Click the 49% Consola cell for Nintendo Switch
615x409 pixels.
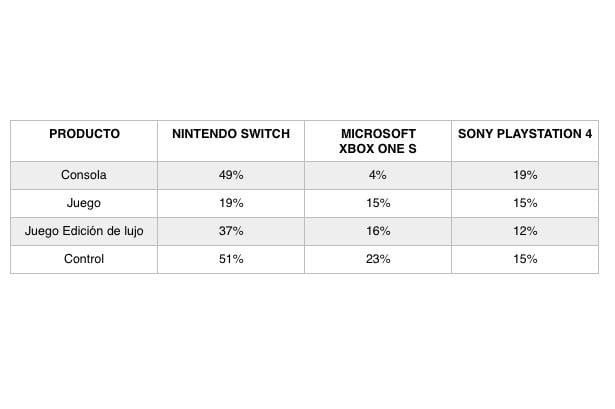[230, 175]
